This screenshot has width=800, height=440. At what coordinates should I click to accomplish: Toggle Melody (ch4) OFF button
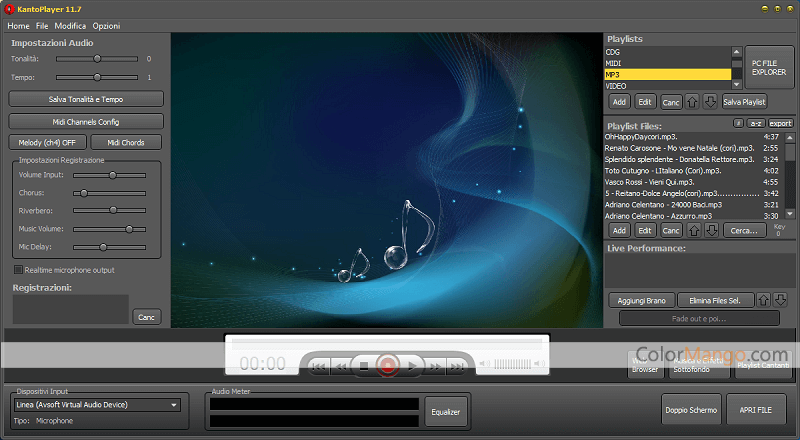[47, 142]
